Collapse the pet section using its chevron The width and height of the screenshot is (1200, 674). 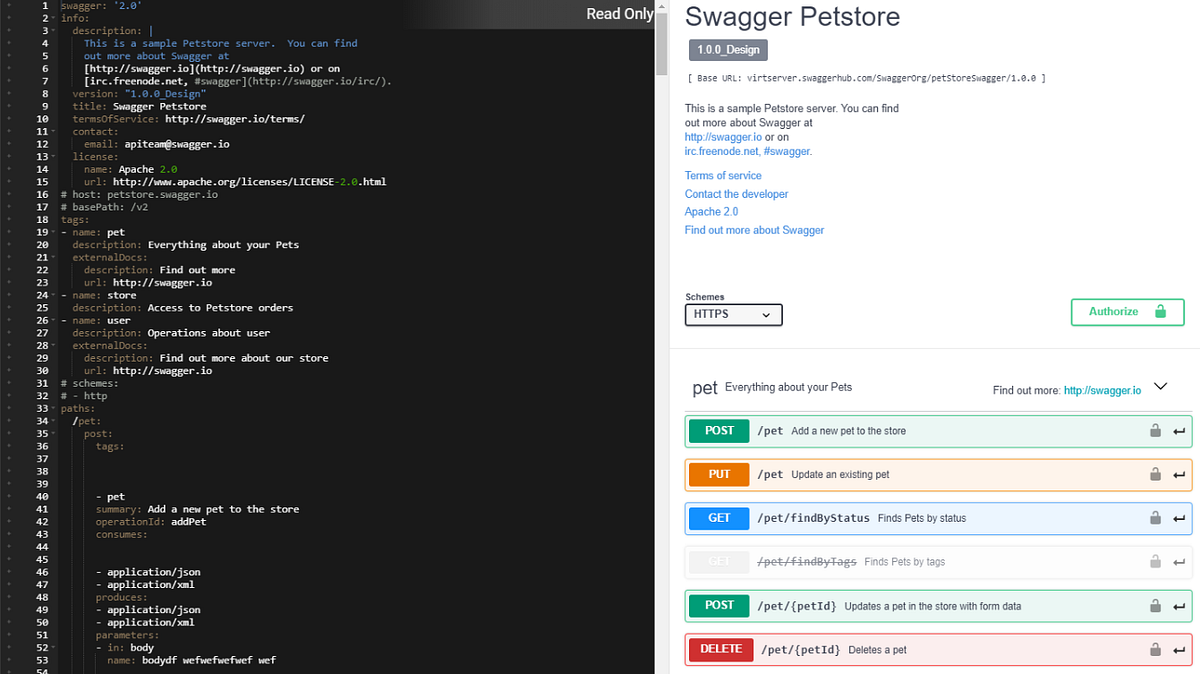click(1160, 385)
